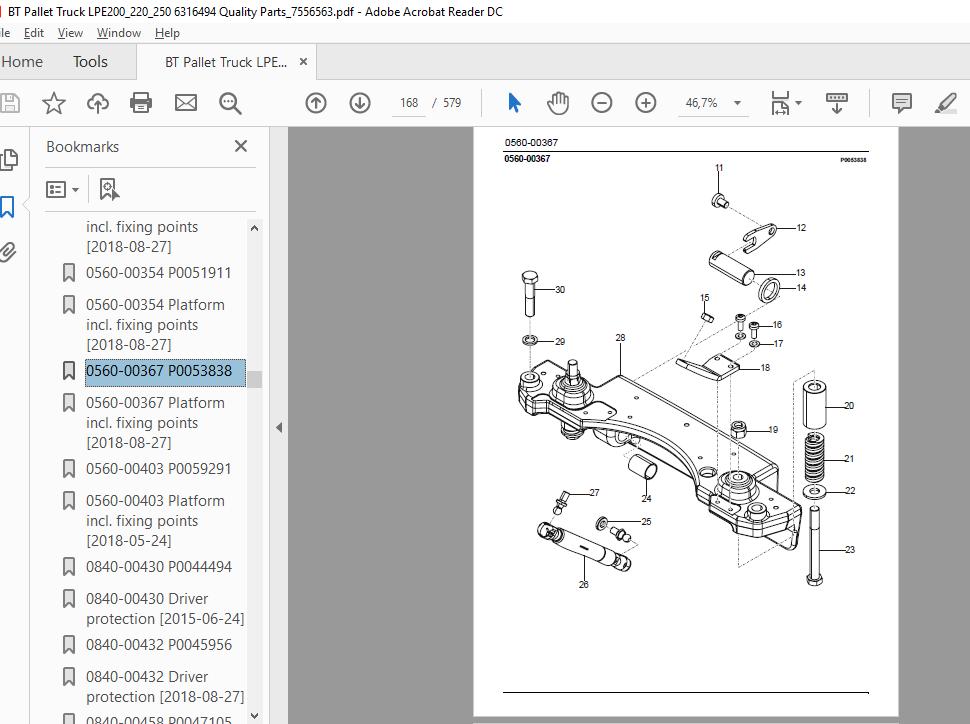
Task: Close the Bookmarks panel
Action: [241, 146]
